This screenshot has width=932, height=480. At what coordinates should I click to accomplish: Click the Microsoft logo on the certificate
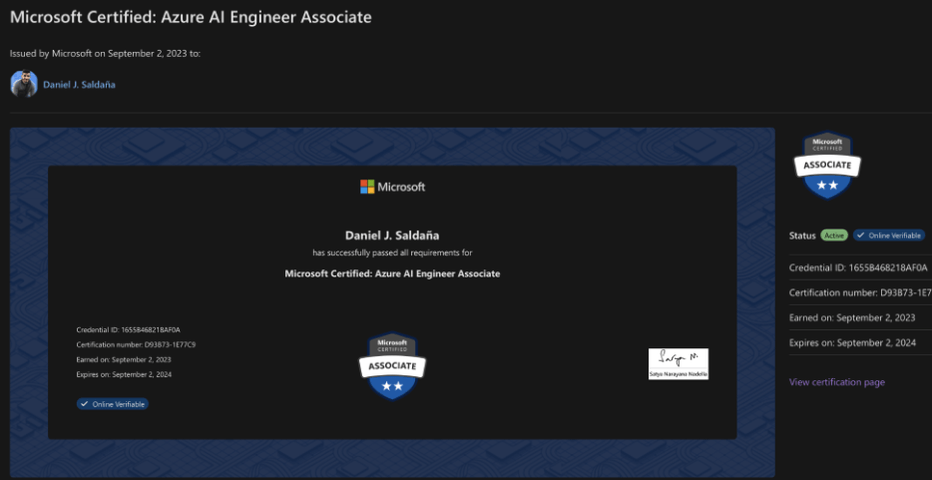[x=392, y=187]
